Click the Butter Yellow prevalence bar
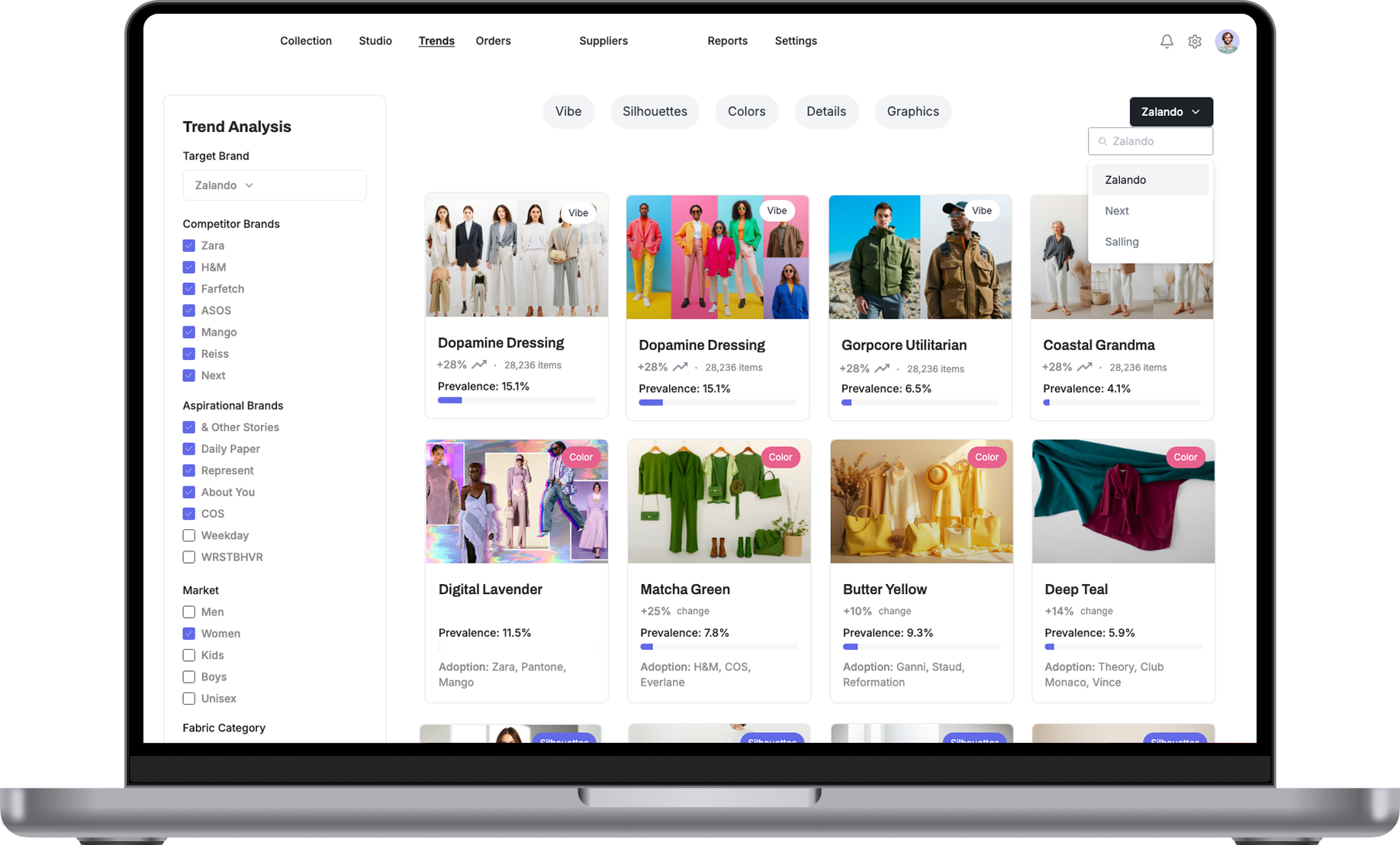This screenshot has height=845, width=1400. coord(921,647)
